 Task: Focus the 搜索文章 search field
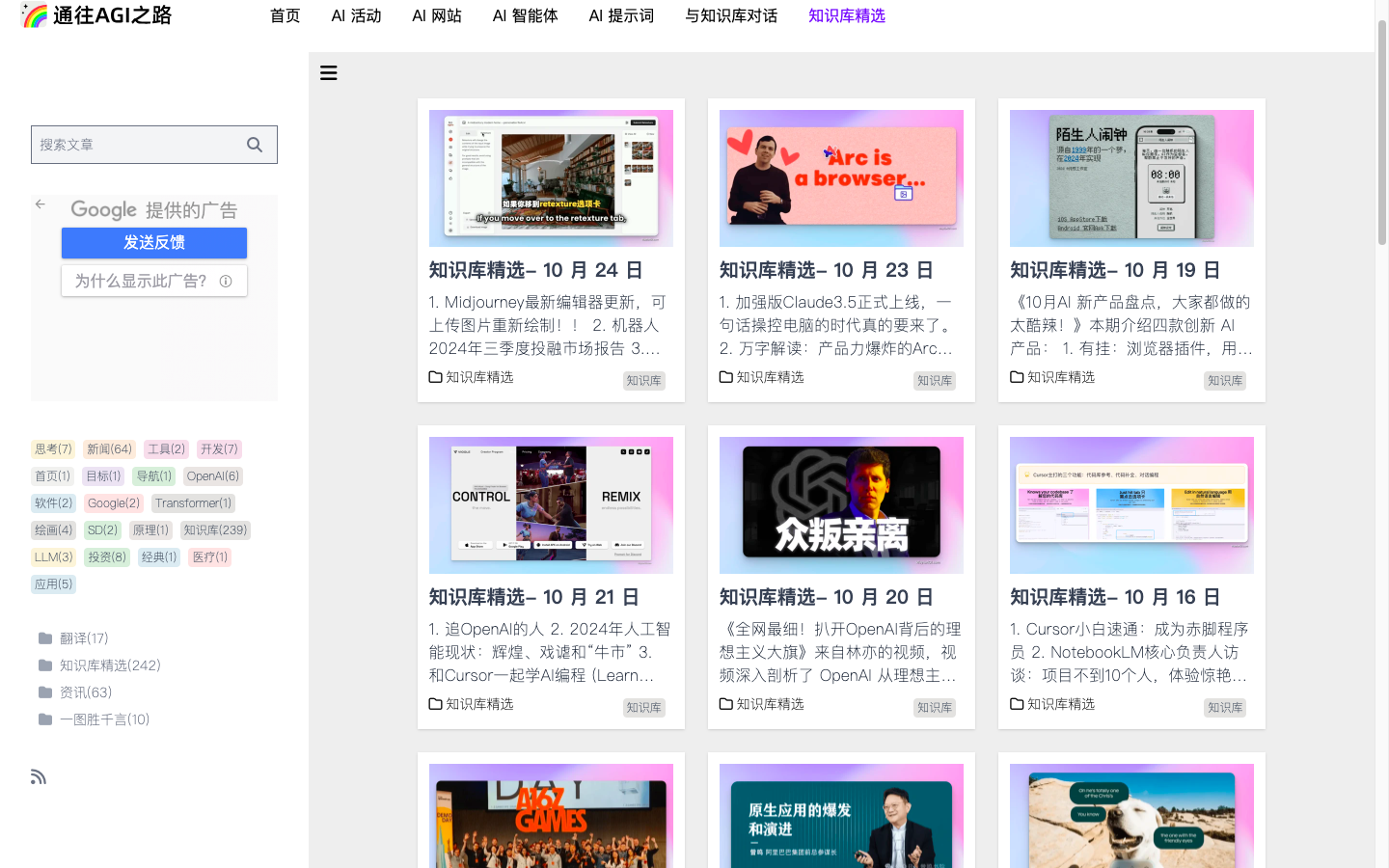[x=154, y=145]
